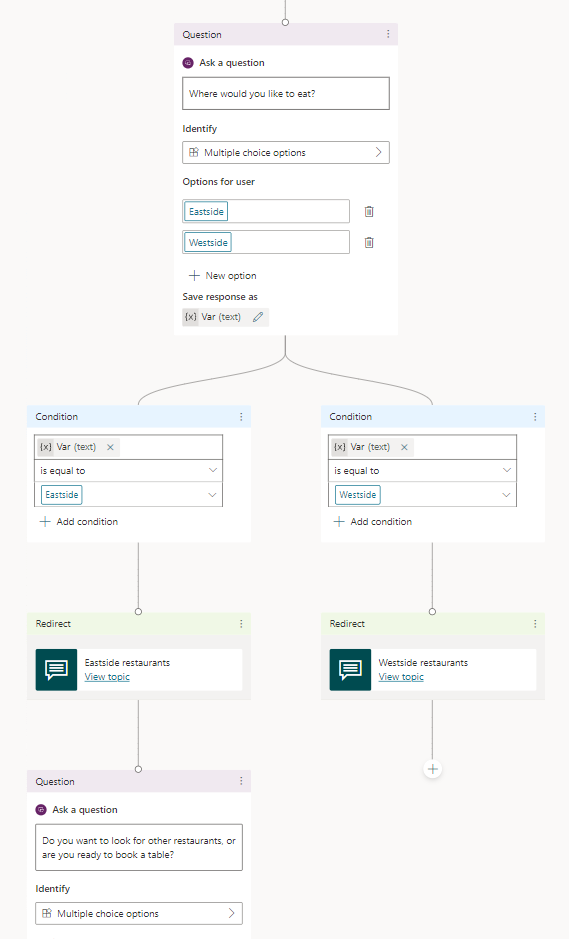This screenshot has width=569, height=939.
Task: Open the lower Question node's three-dot menu
Action: point(241,781)
